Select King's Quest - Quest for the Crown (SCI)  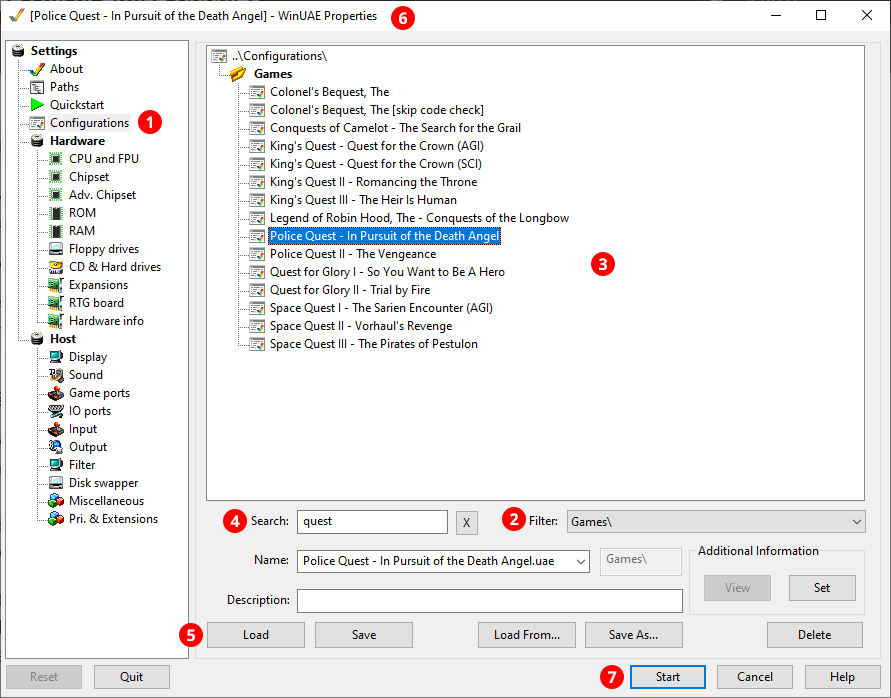(376, 164)
